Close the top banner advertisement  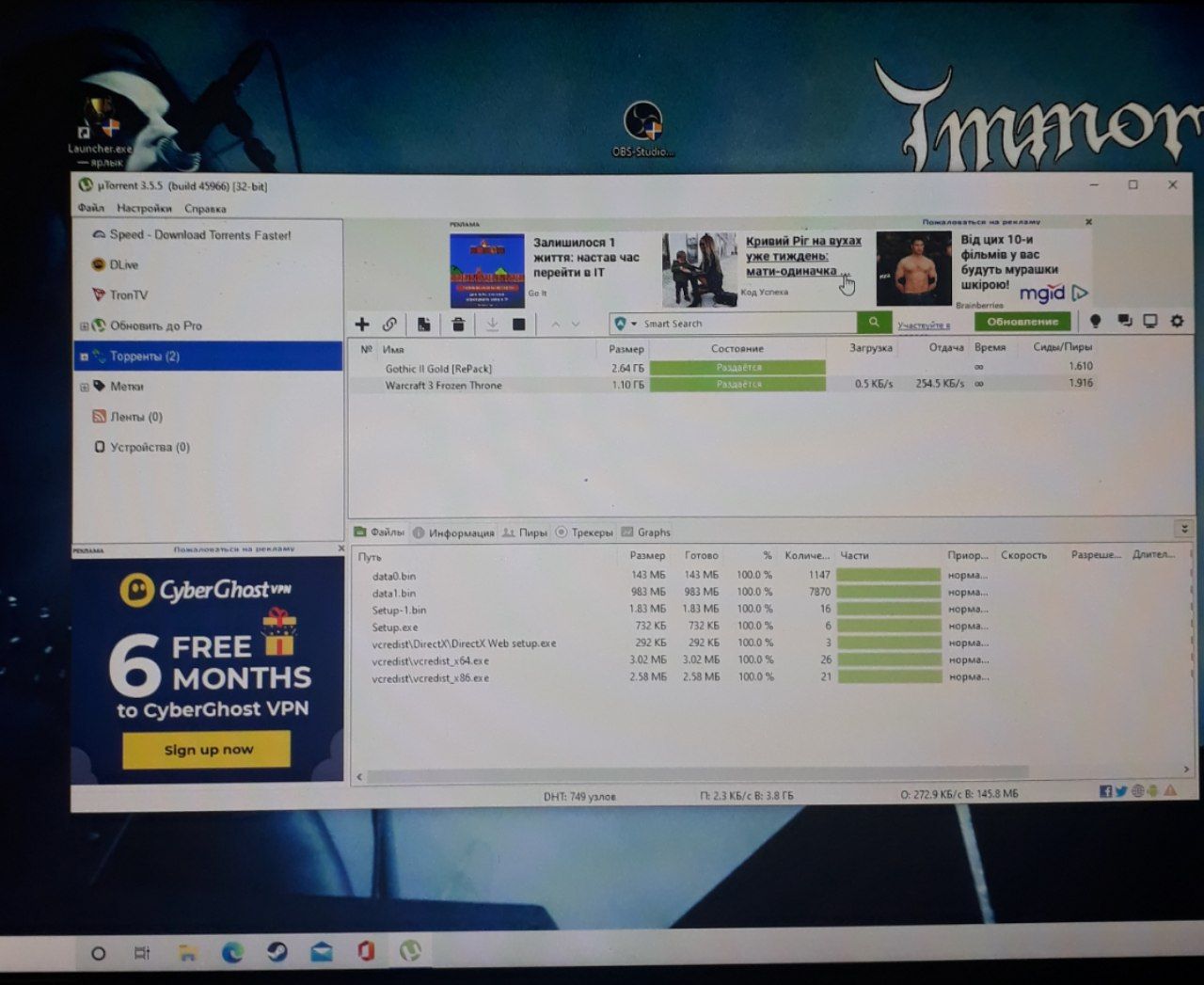1088,222
